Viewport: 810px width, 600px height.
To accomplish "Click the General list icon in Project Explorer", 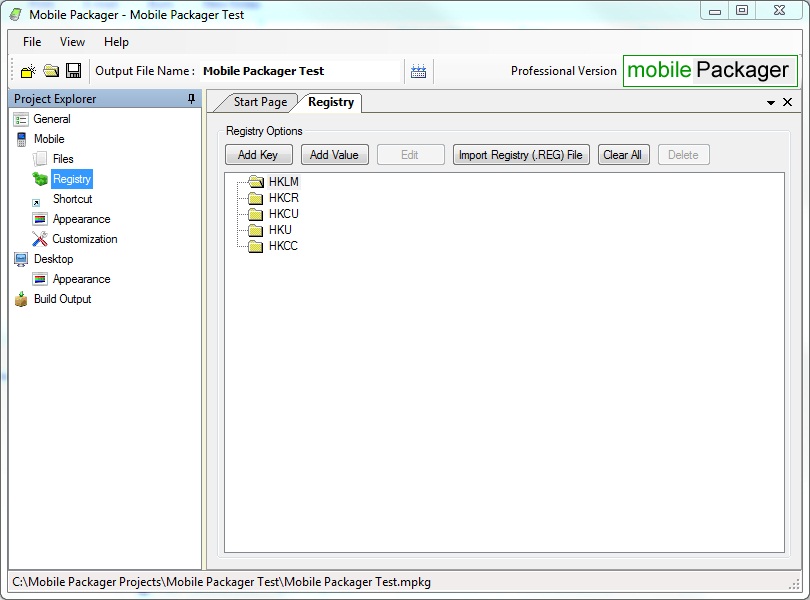I will pos(21,119).
